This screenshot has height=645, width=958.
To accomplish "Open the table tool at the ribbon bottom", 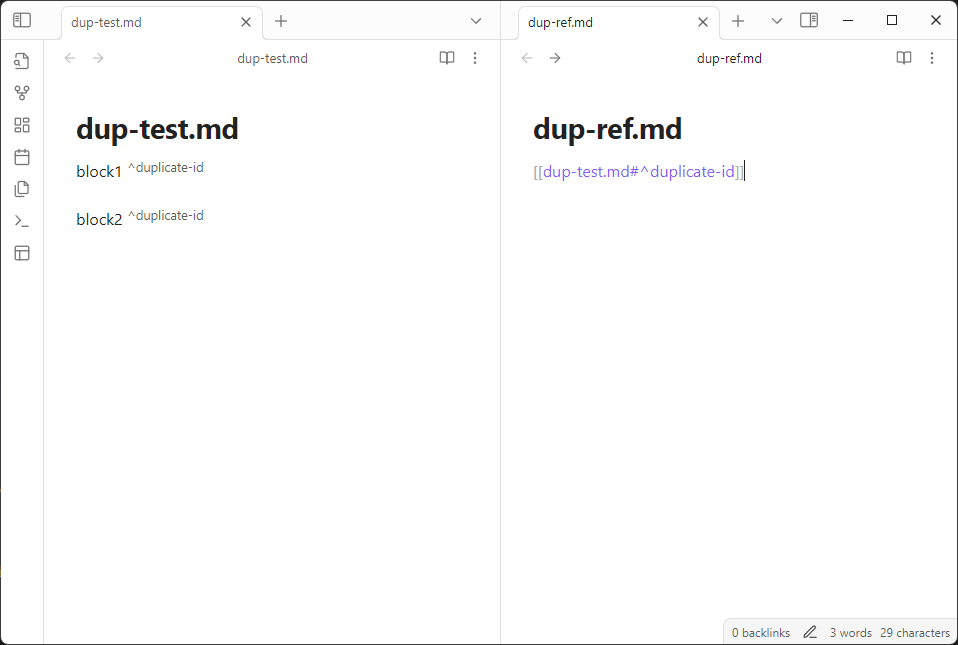I will [x=22, y=253].
